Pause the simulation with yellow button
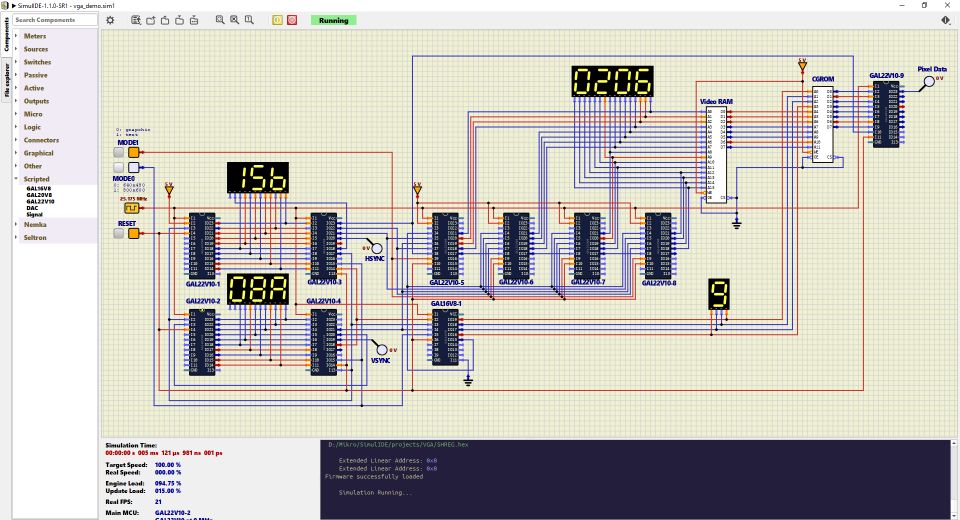Image resolution: width=960 pixels, height=520 pixels. pyautogui.click(x=278, y=20)
